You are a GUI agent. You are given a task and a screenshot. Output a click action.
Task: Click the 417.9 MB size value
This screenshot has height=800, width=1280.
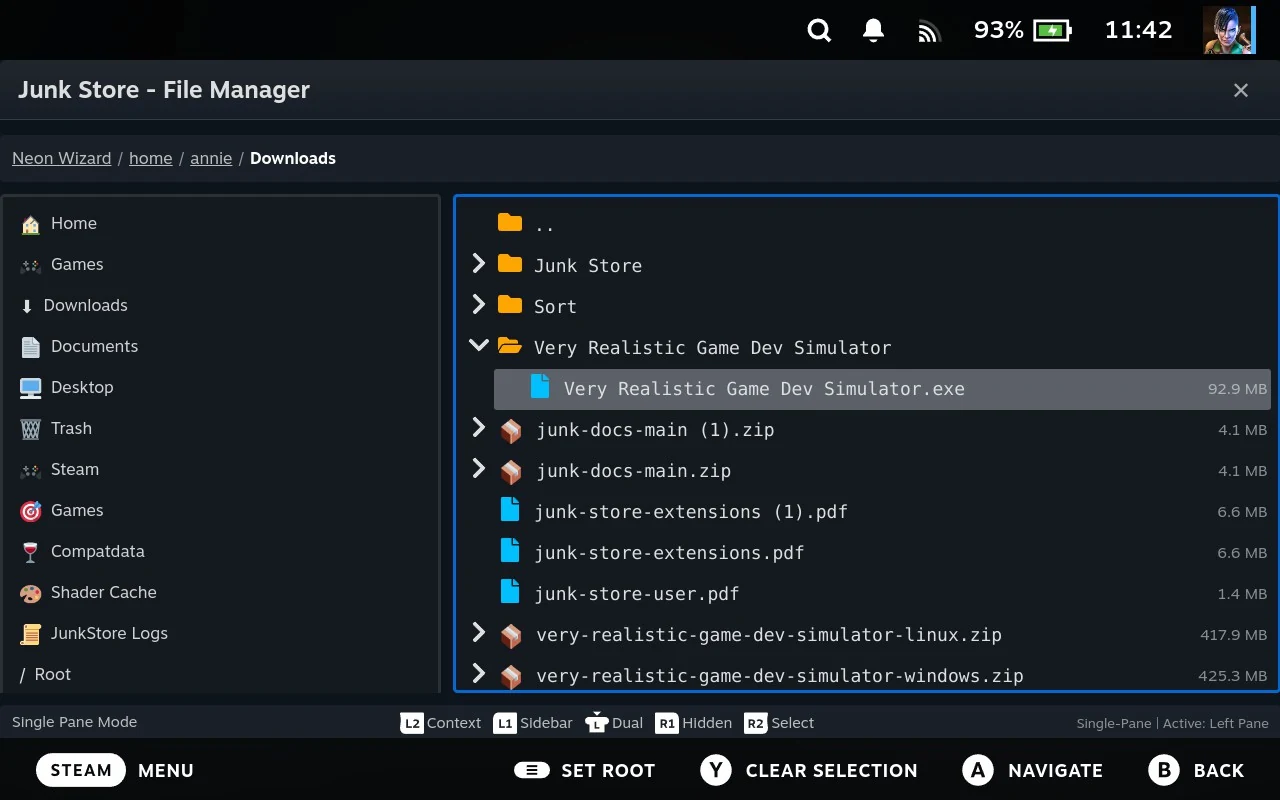[1234, 635]
